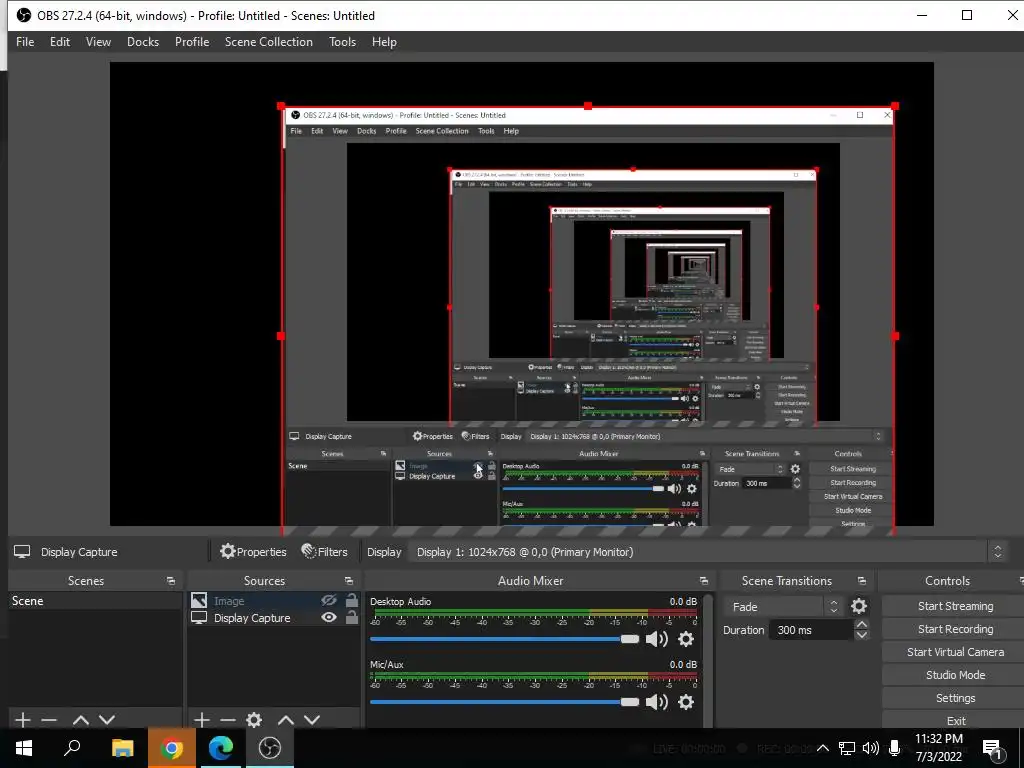
Task: Pop out the Scenes dock
Action: 171,581
